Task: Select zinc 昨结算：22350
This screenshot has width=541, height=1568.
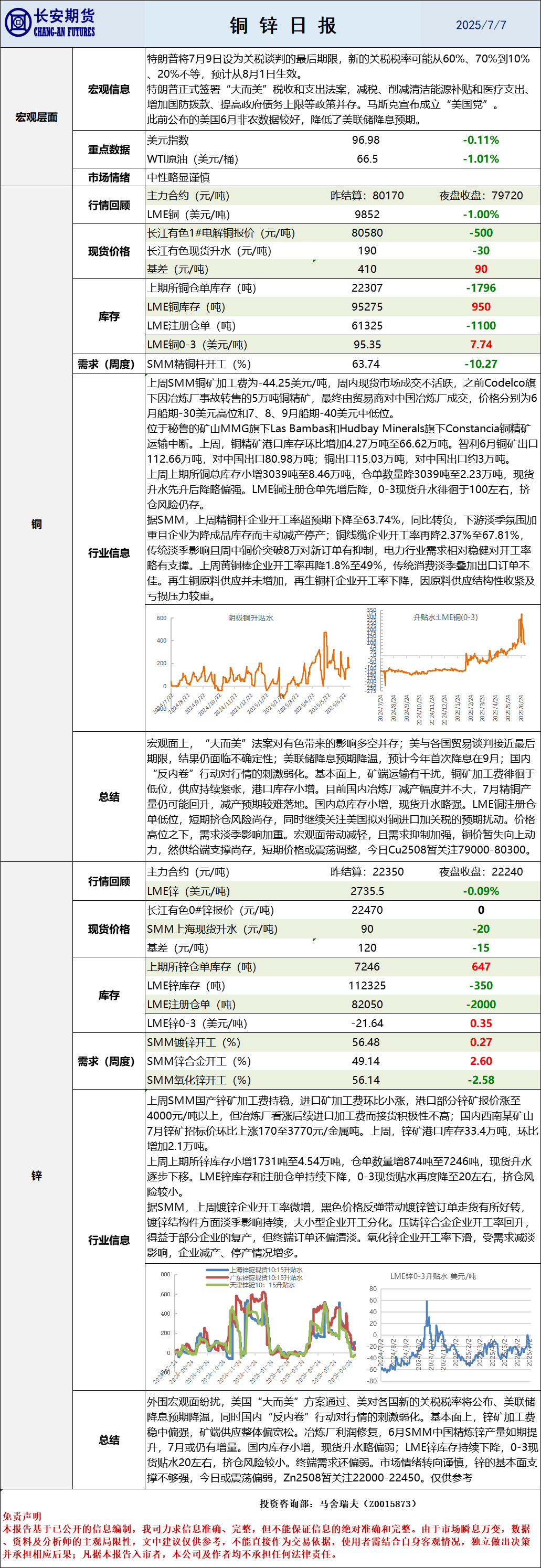Action: point(367,872)
